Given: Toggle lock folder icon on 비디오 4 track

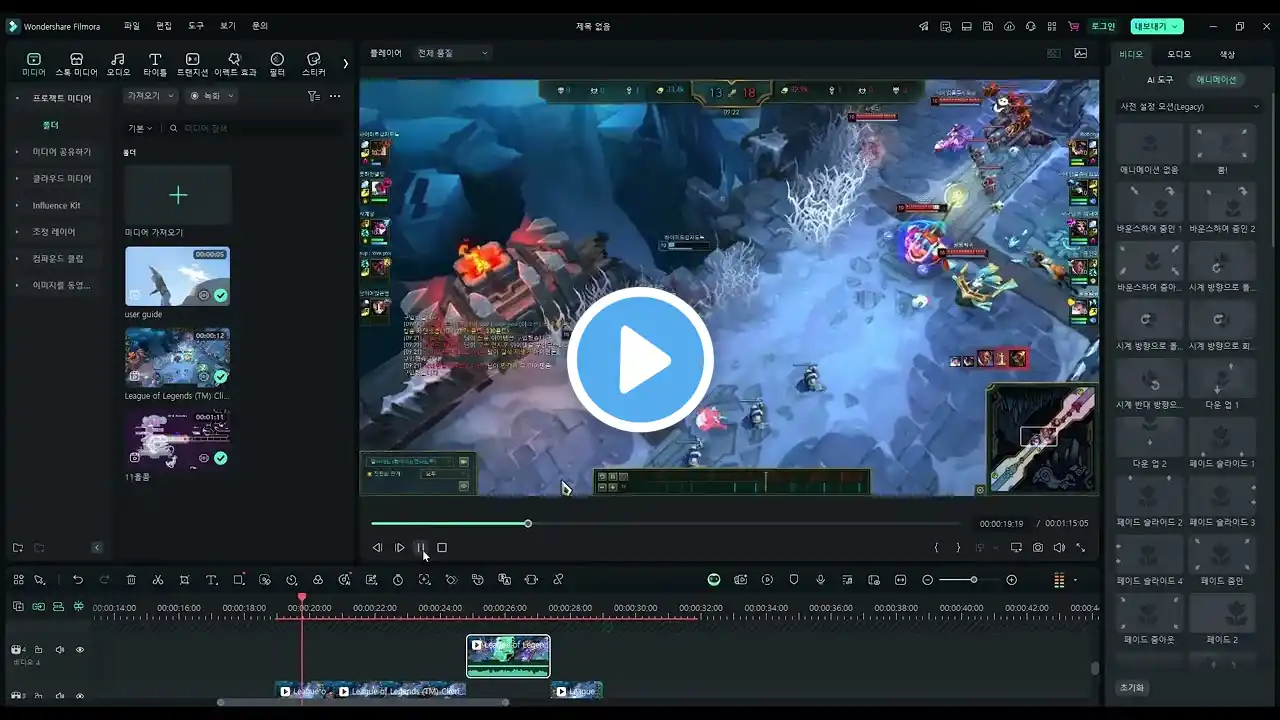Looking at the screenshot, I should click(39, 650).
